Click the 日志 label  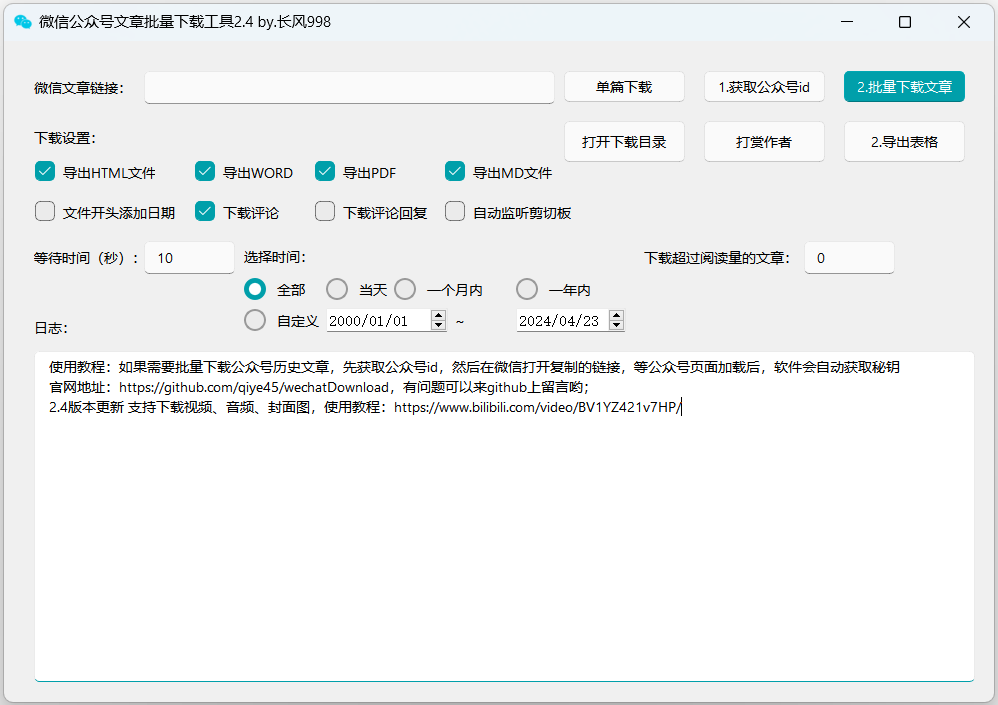pos(51,328)
